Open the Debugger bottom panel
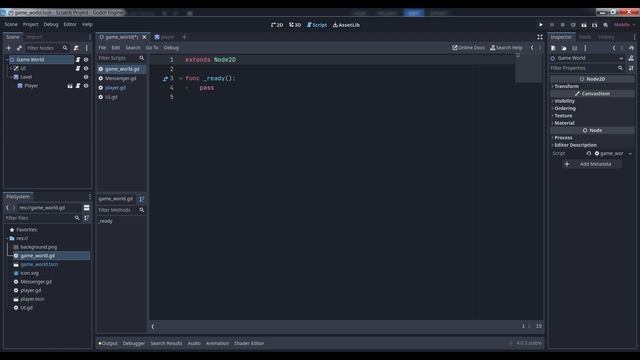 tap(133, 343)
